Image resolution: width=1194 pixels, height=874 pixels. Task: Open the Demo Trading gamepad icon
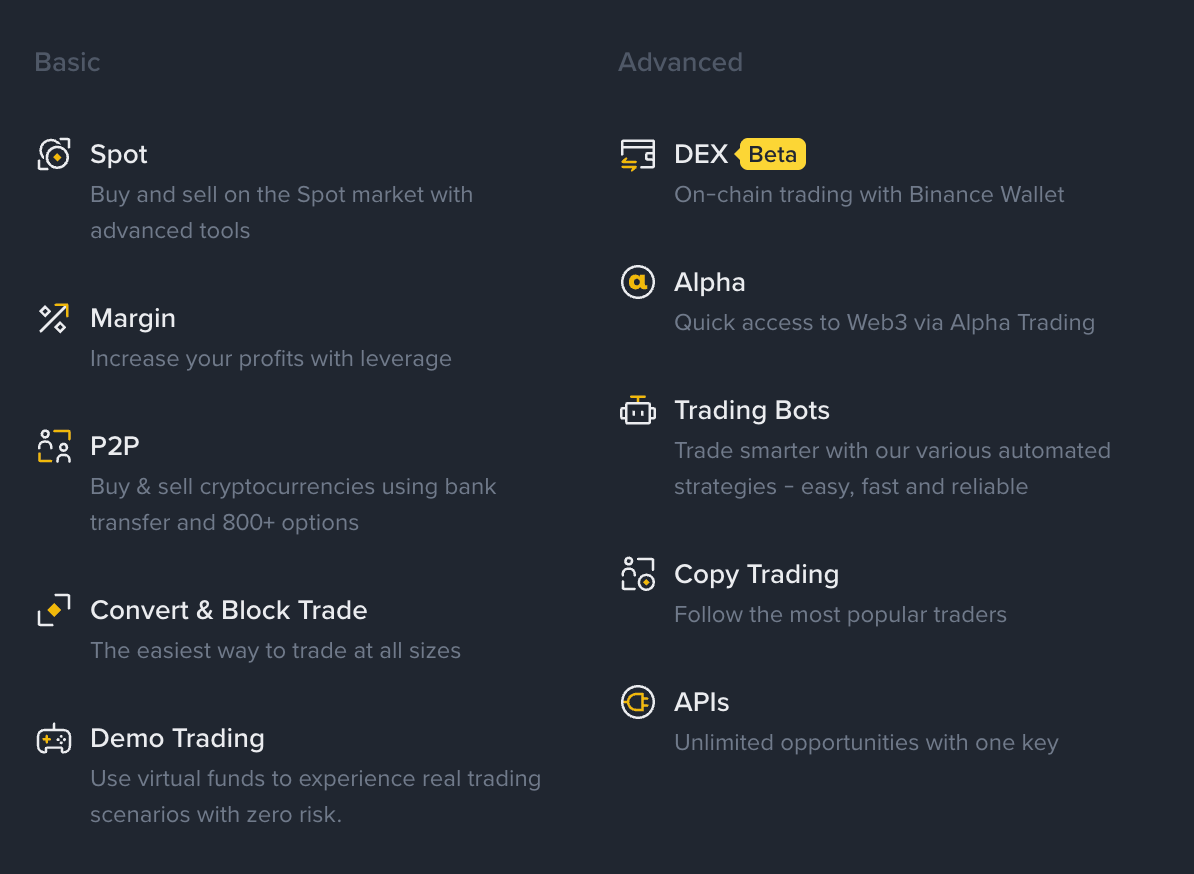click(54, 738)
